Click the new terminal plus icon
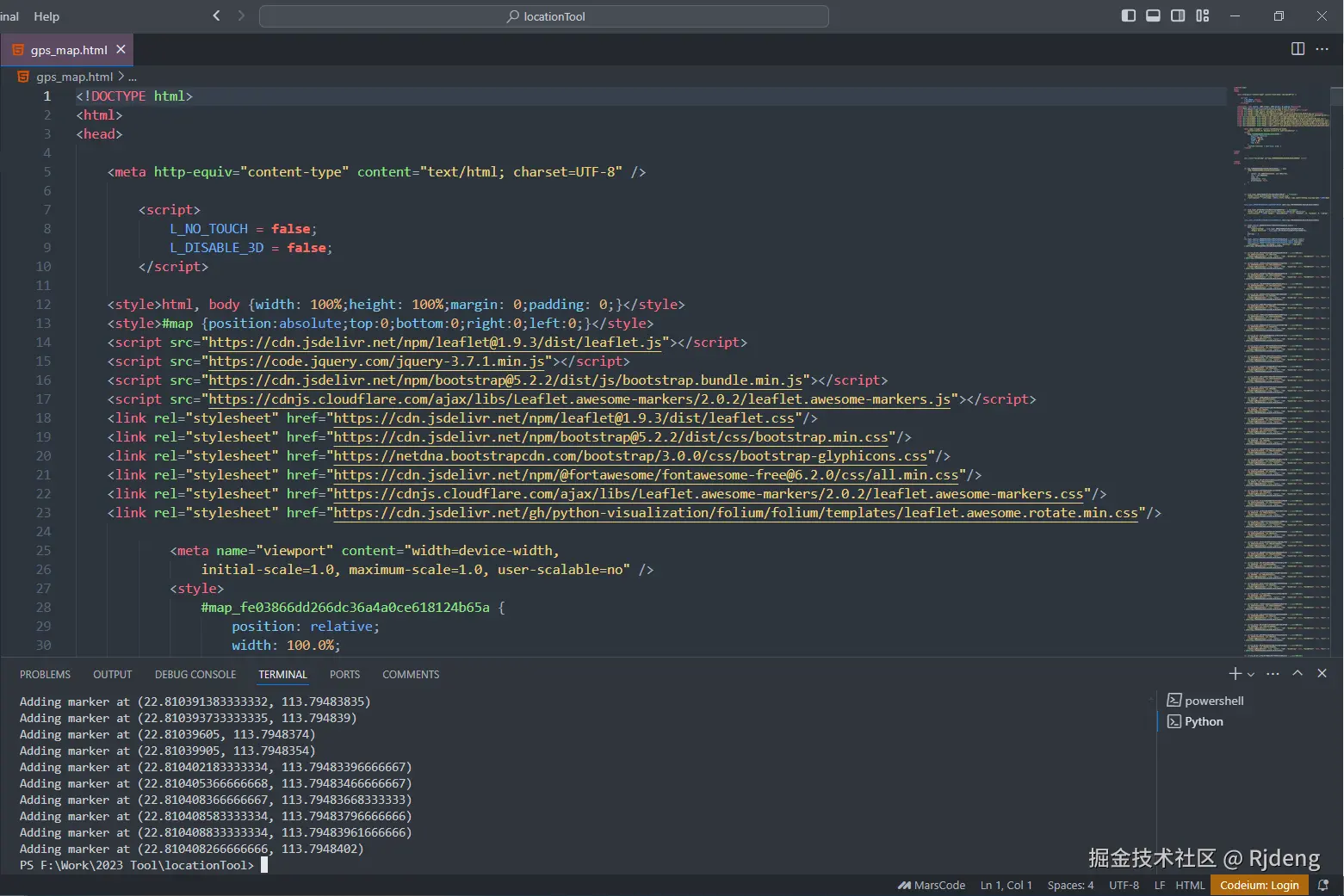Screen dimensions: 1344x896 click(1235, 674)
